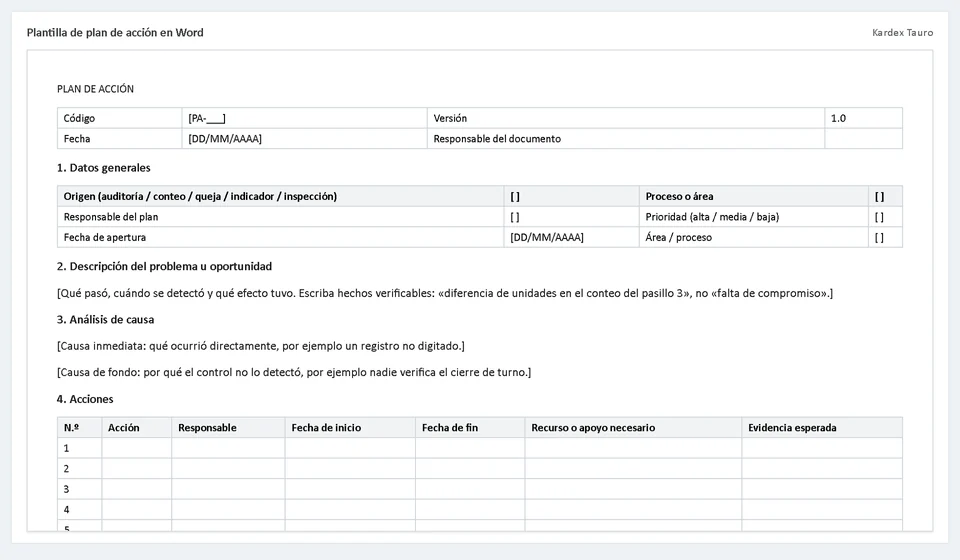
Task: Click the 'Recurso o apoyo necesario' column header
Action: 633,428
